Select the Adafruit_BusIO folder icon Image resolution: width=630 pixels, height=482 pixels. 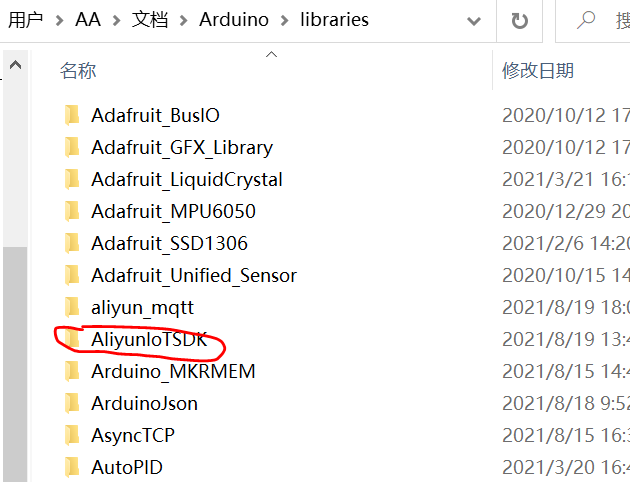point(72,115)
